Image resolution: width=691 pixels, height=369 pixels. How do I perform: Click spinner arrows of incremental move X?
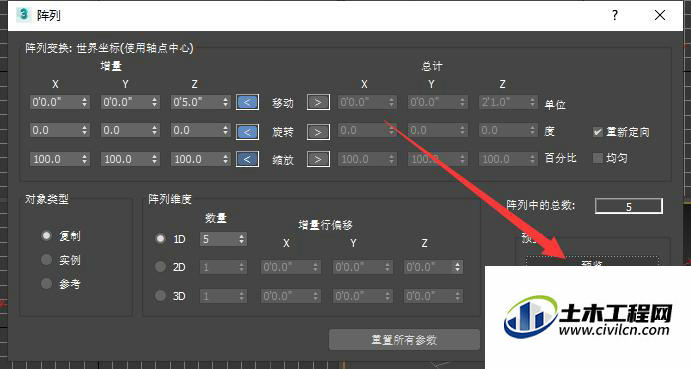(x=85, y=102)
